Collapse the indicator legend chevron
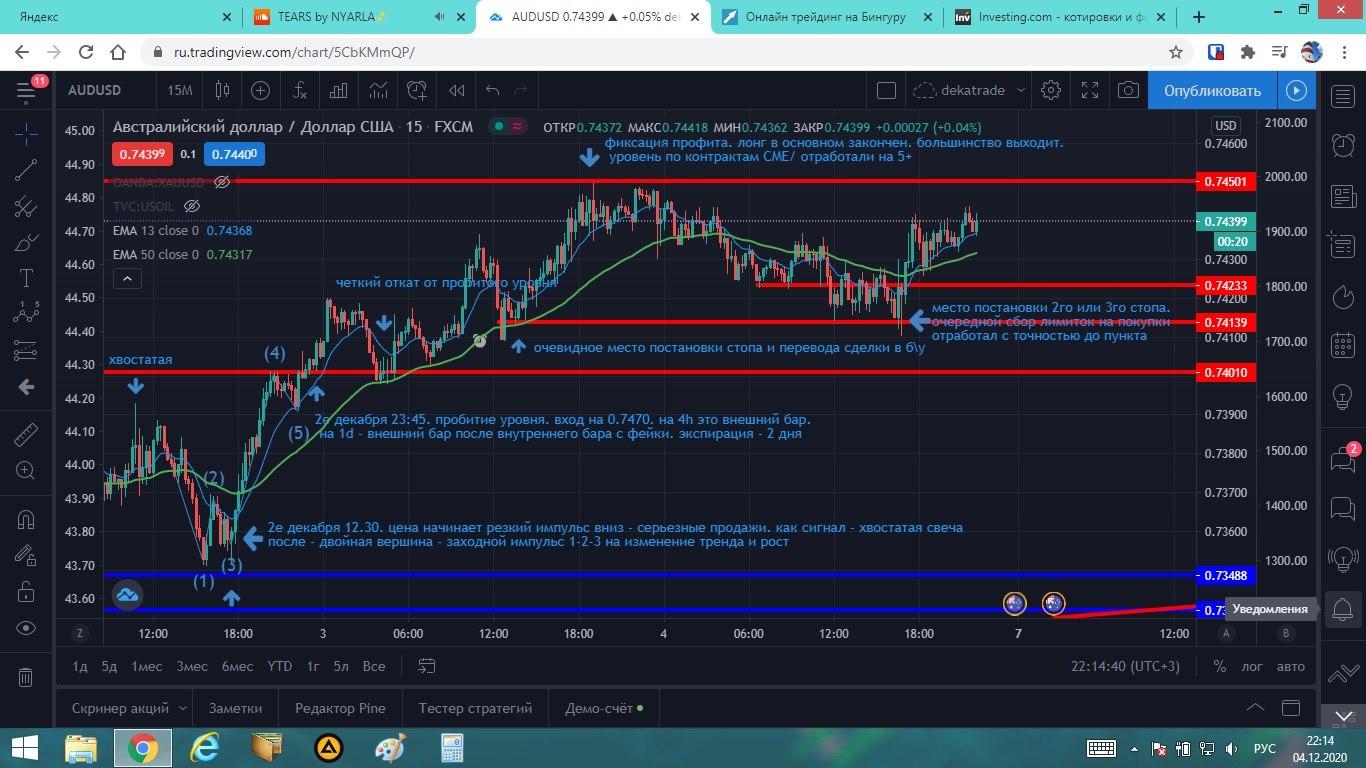The width and height of the screenshot is (1366, 768). 127,281
